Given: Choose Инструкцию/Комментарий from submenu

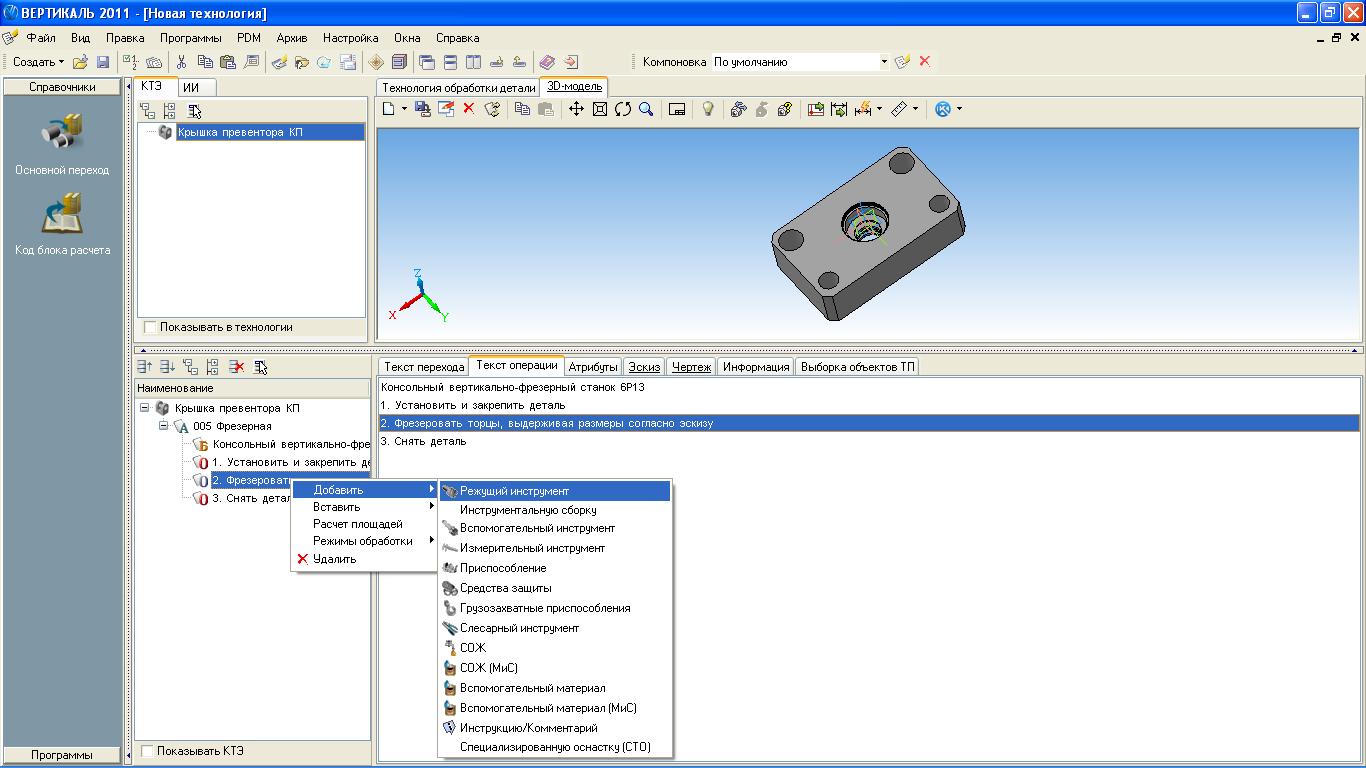Looking at the screenshot, I should [x=555, y=728].
